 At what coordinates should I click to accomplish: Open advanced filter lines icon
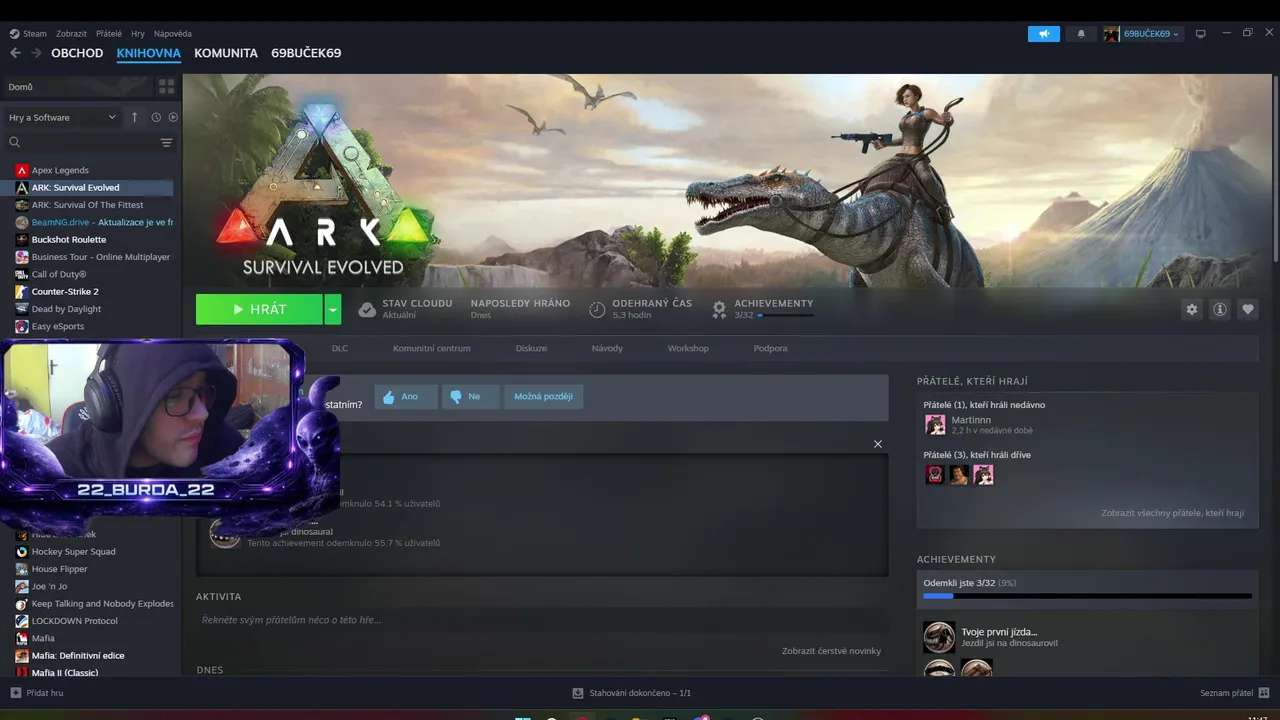(167, 143)
